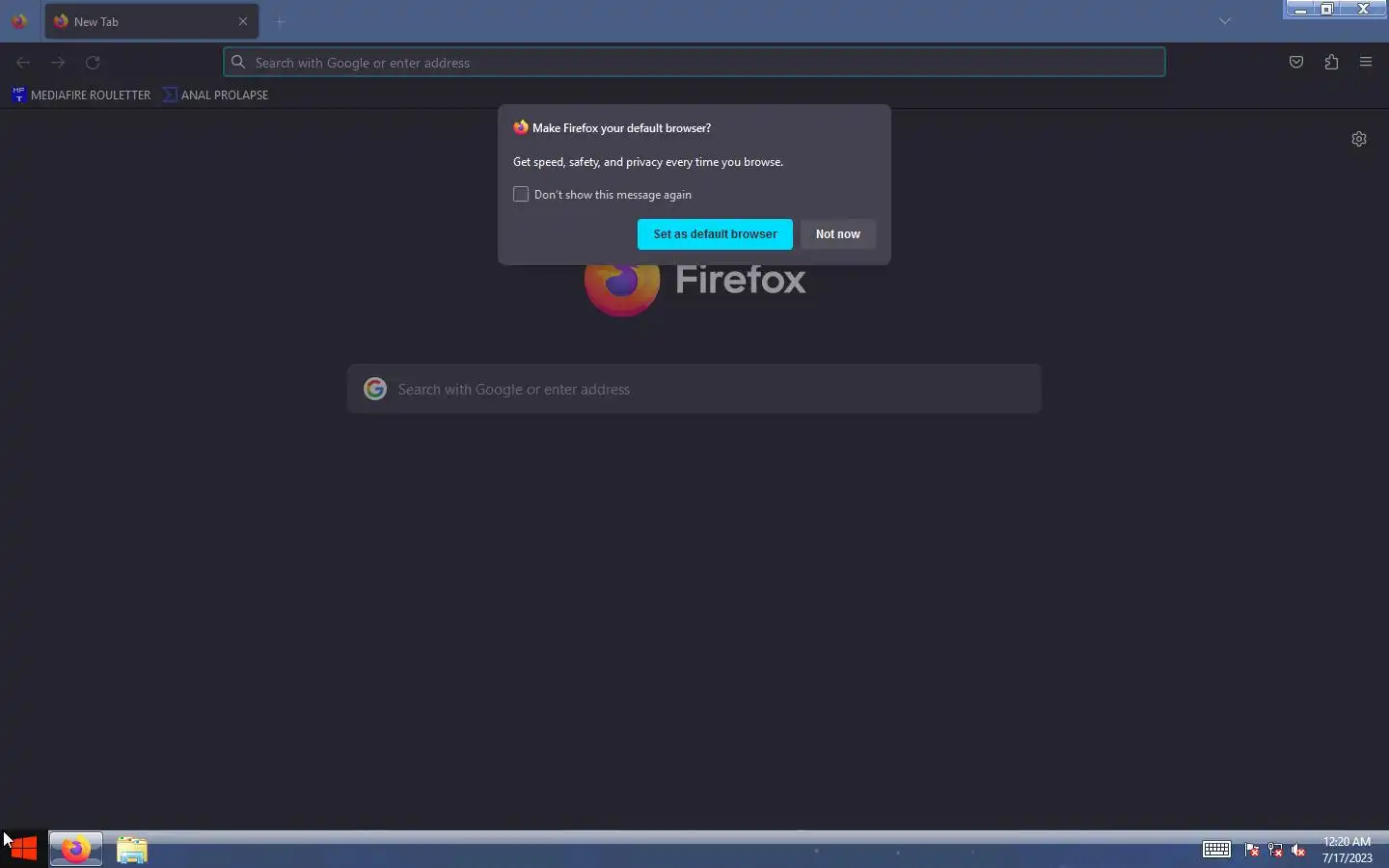Screen dimensions: 1389x868
Task: Open the MEDIAFIRE ROULETTER bookmark
Action: coord(81,95)
